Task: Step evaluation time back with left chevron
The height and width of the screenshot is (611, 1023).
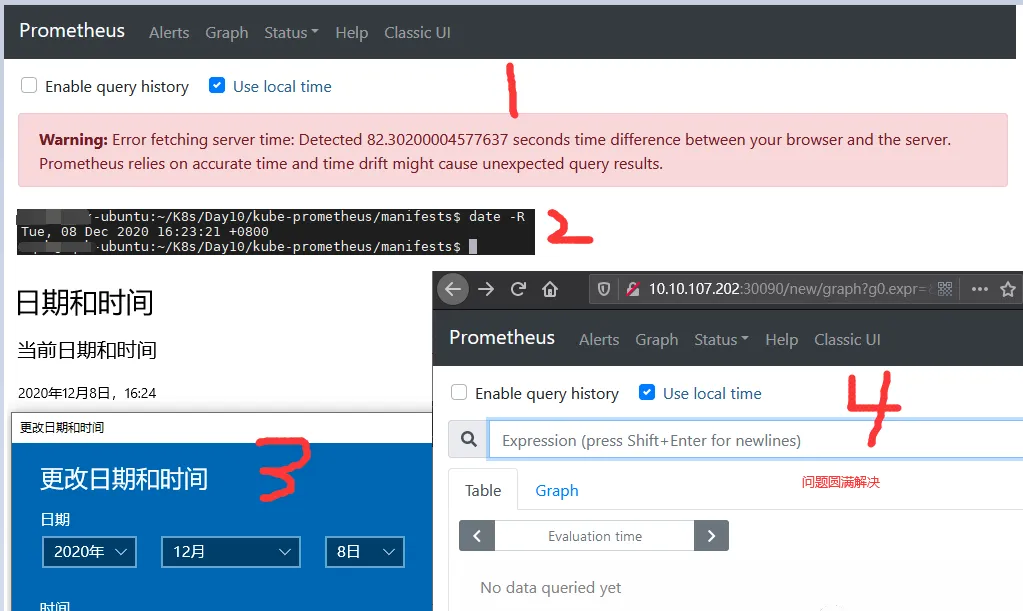Action: [477, 536]
